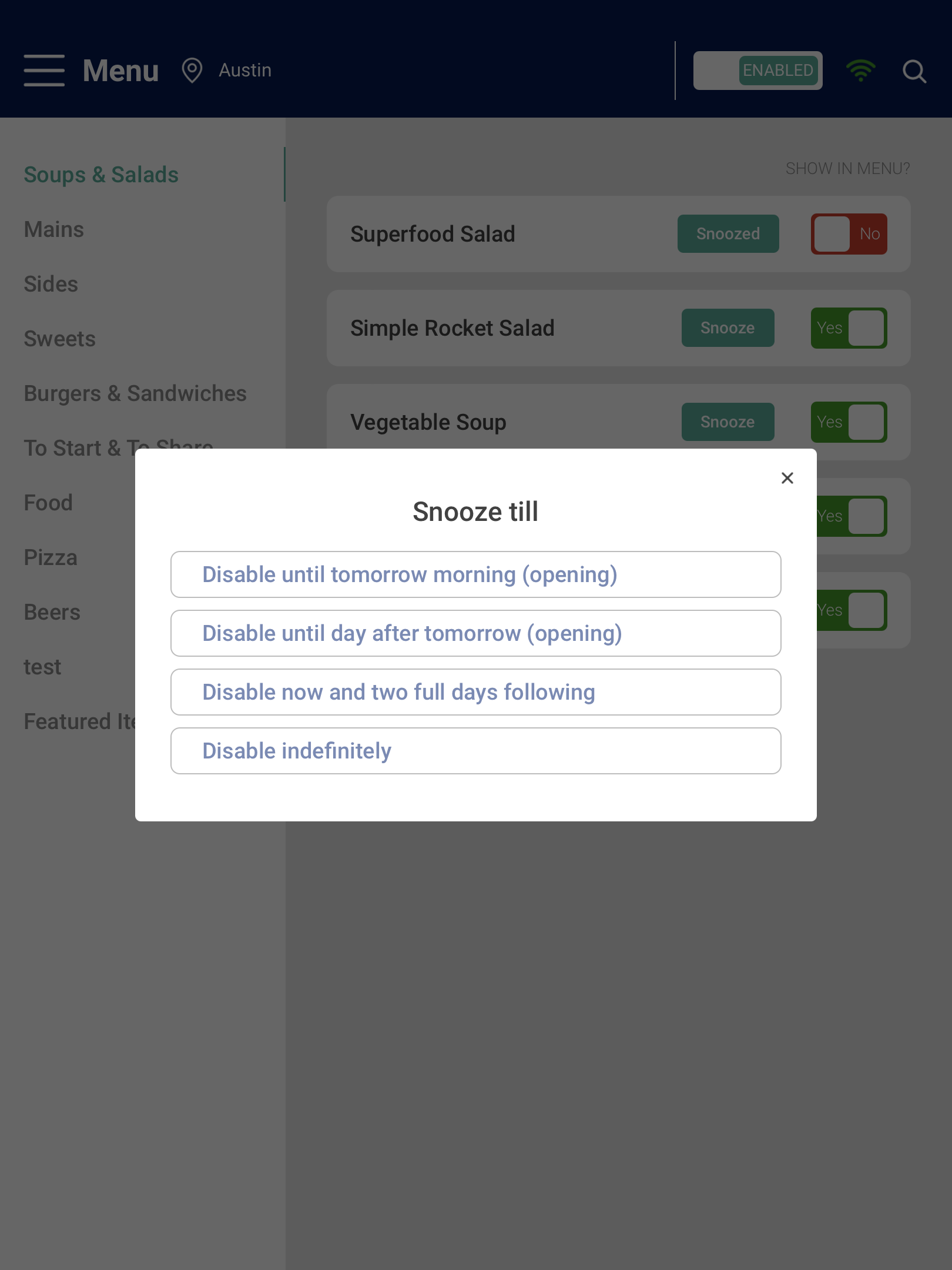Image resolution: width=952 pixels, height=1270 pixels.
Task: Open the Mains category
Action: pos(54,229)
